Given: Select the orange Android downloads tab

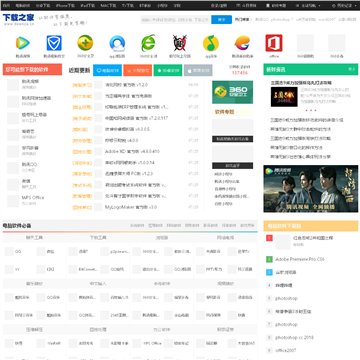Looking at the screenshot, I should coord(138,70).
